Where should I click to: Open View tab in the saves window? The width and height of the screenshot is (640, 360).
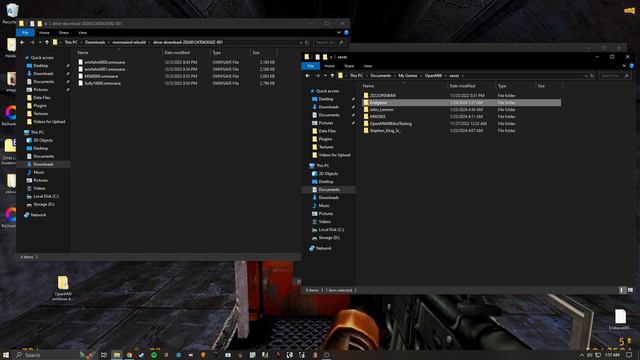[368, 66]
